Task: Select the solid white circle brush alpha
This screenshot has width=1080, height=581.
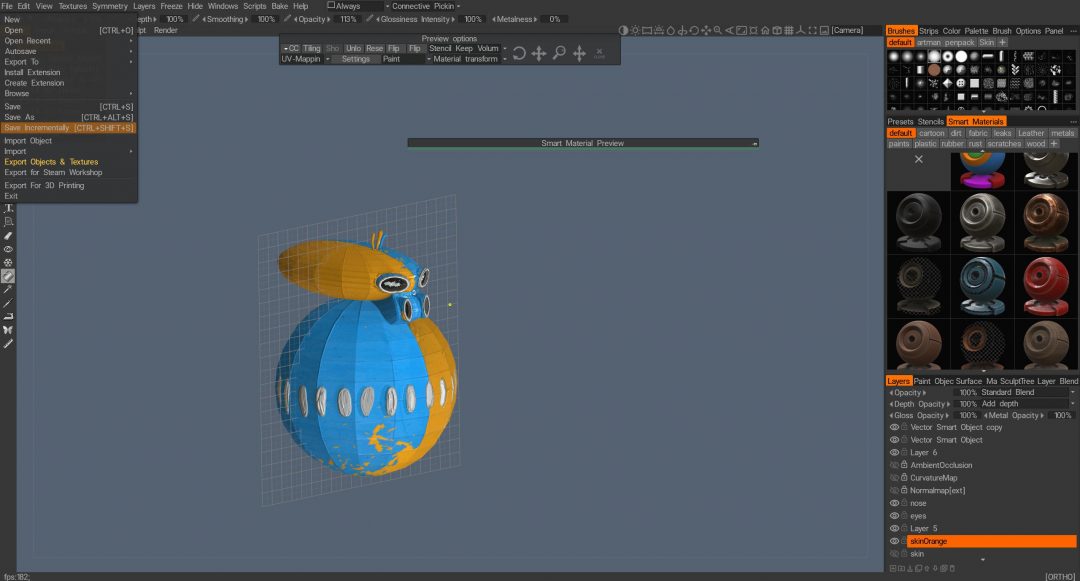Action: (x=961, y=56)
